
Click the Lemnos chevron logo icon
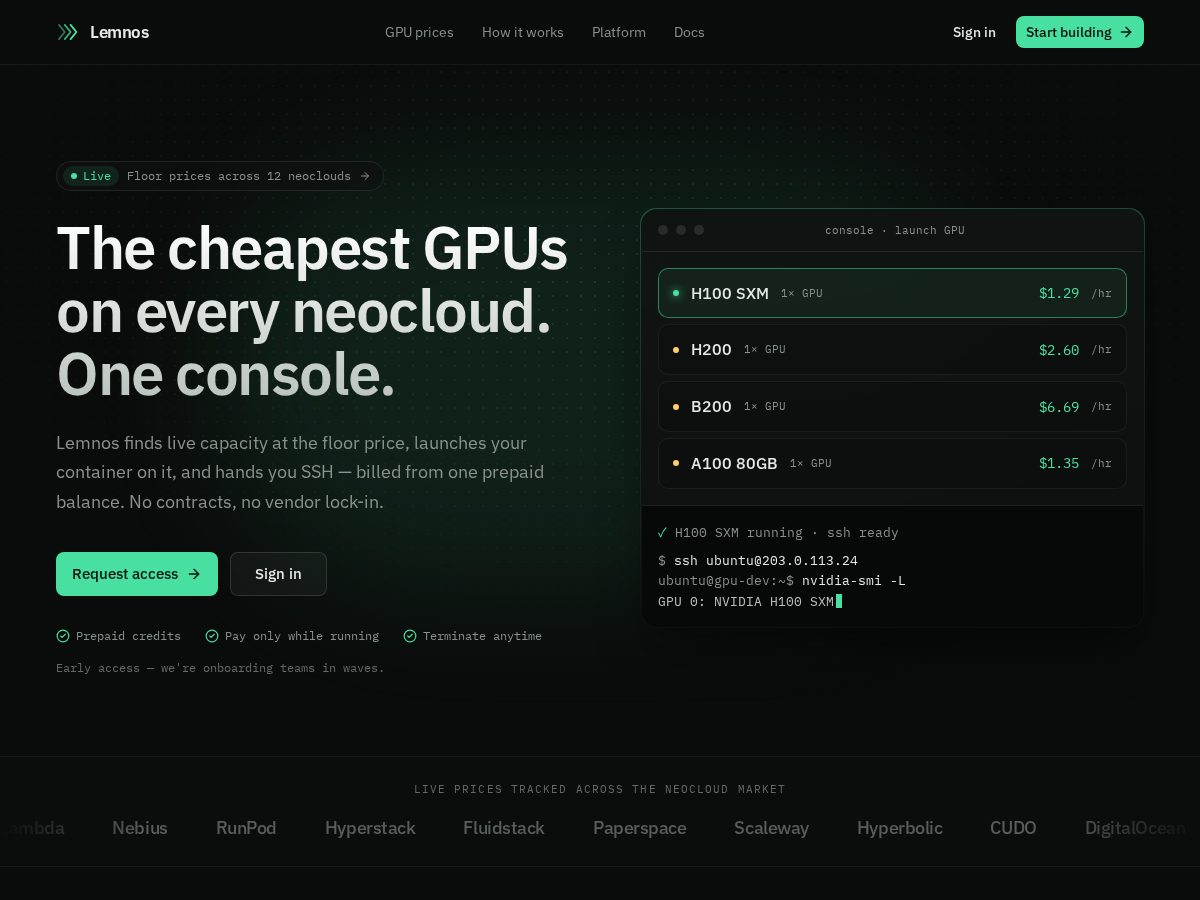[x=67, y=32]
